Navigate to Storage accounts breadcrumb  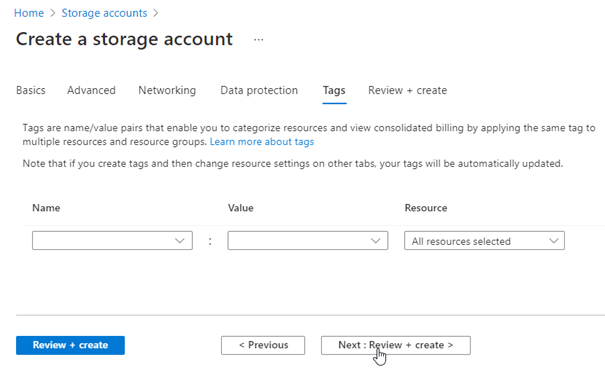click(x=104, y=13)
